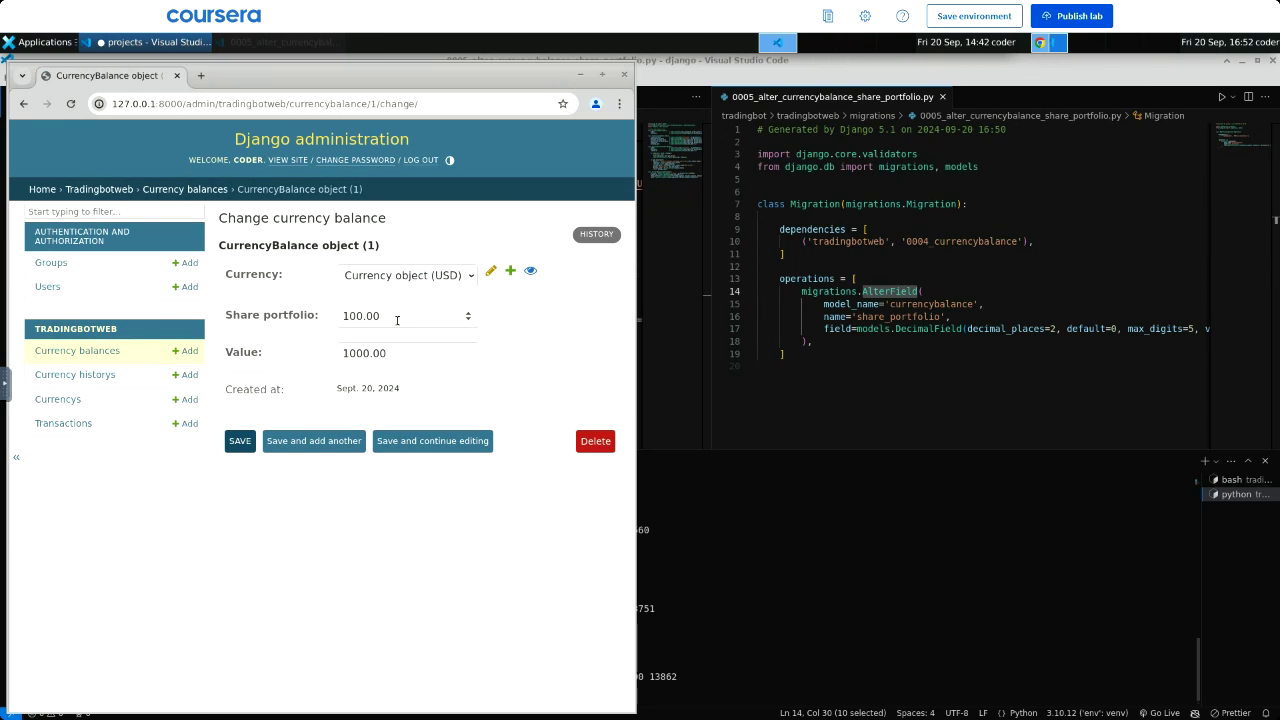Image resolution: width=1280 pixels, height=720 pixels.
Task: Click the Value input field
Action: [406, 353]
